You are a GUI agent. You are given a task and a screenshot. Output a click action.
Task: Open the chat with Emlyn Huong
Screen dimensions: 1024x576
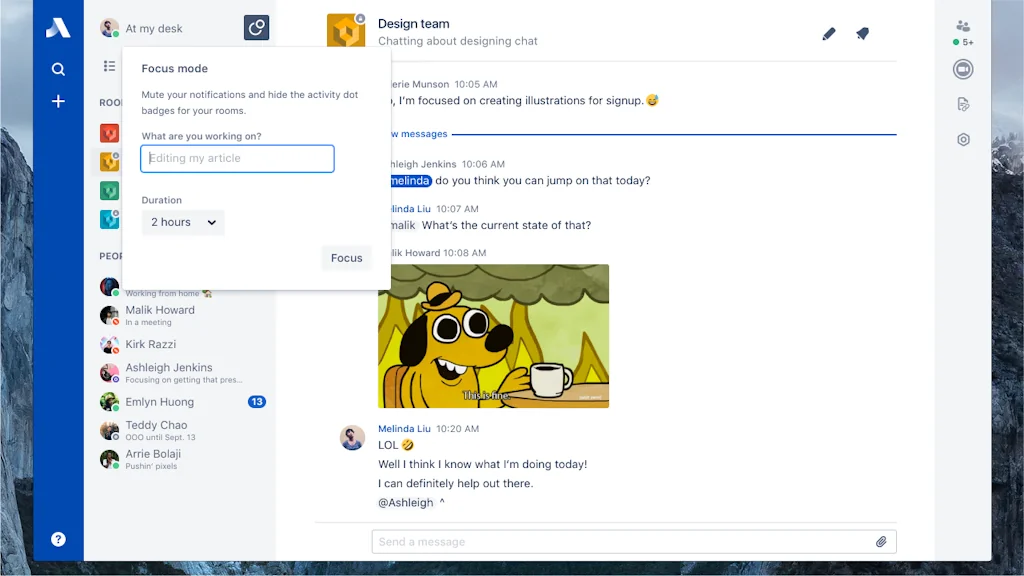coord(158,401)
